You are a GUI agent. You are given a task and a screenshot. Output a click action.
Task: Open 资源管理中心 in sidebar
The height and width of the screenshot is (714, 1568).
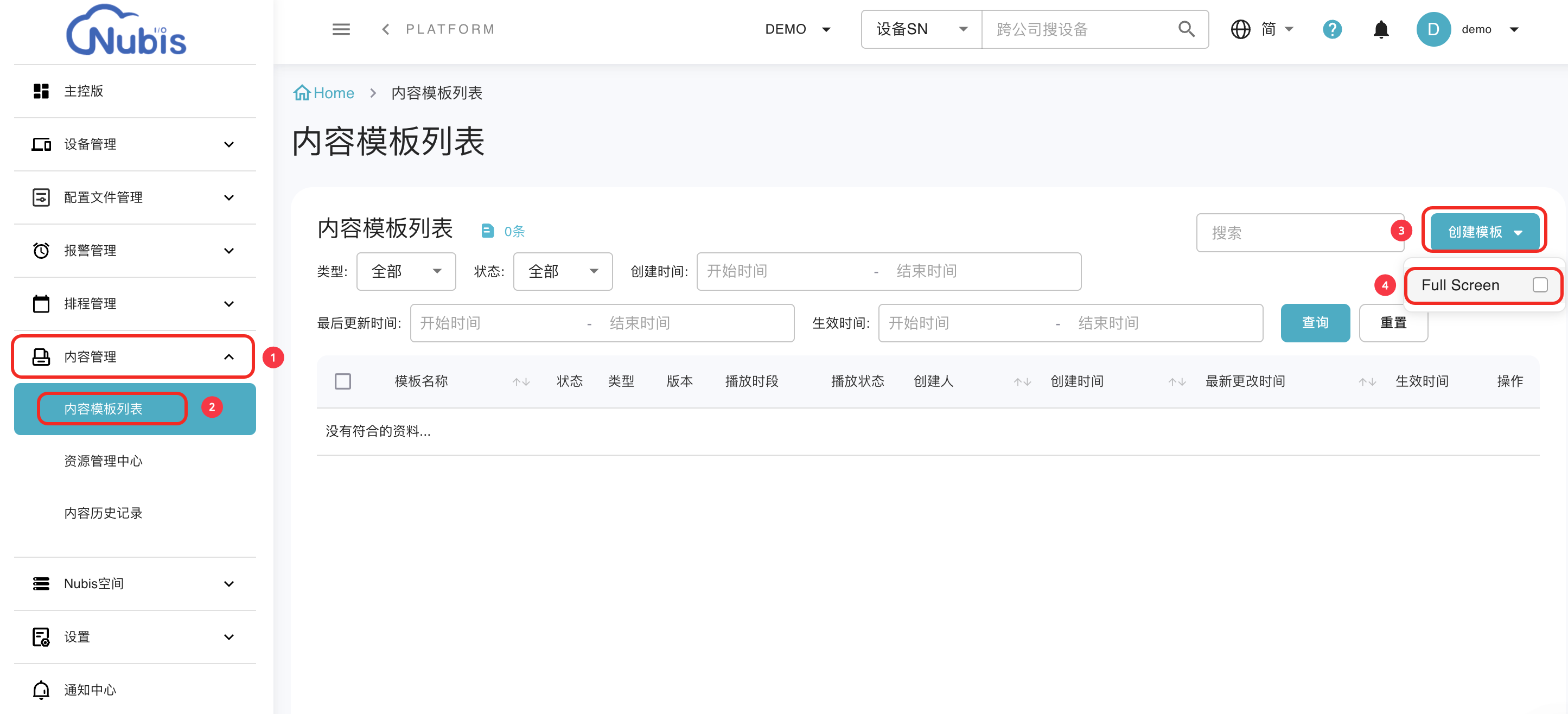click(x=104, y=461)
